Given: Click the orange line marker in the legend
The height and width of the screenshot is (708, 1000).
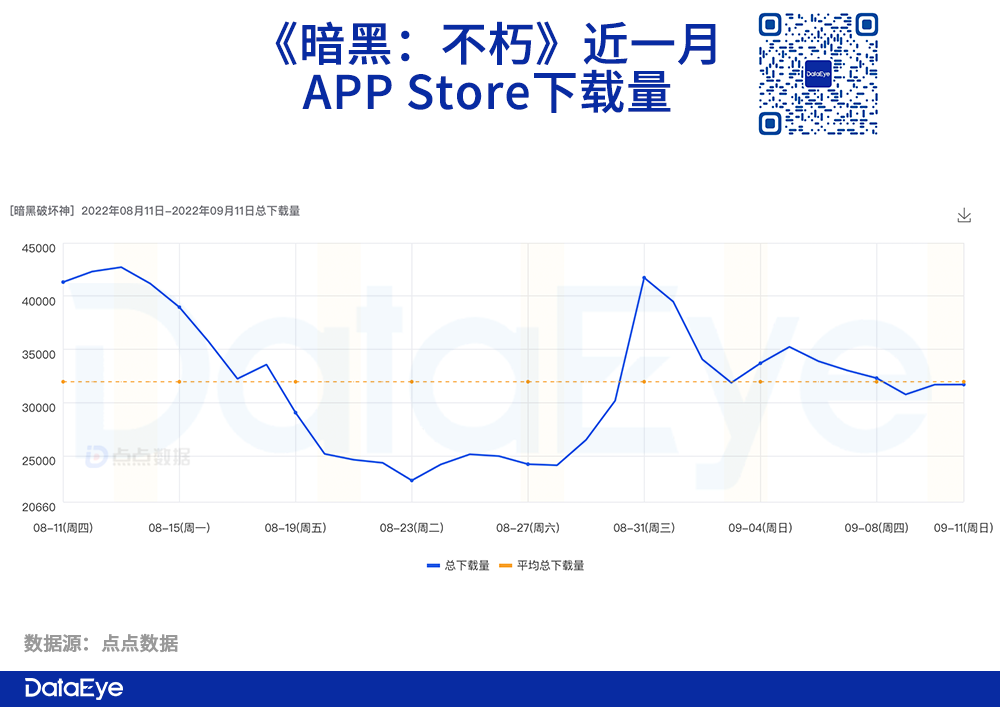Looking at the screenshot, I should point(505,566).
